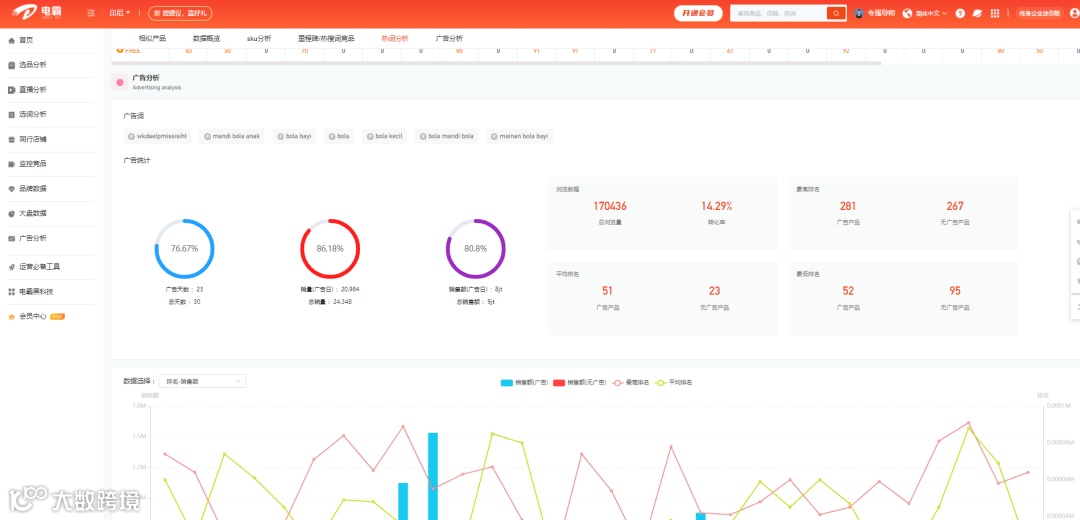Click the table's horizontal scrollbar
This screenshot has width=1080, height=520.
[x=497, y=63]
